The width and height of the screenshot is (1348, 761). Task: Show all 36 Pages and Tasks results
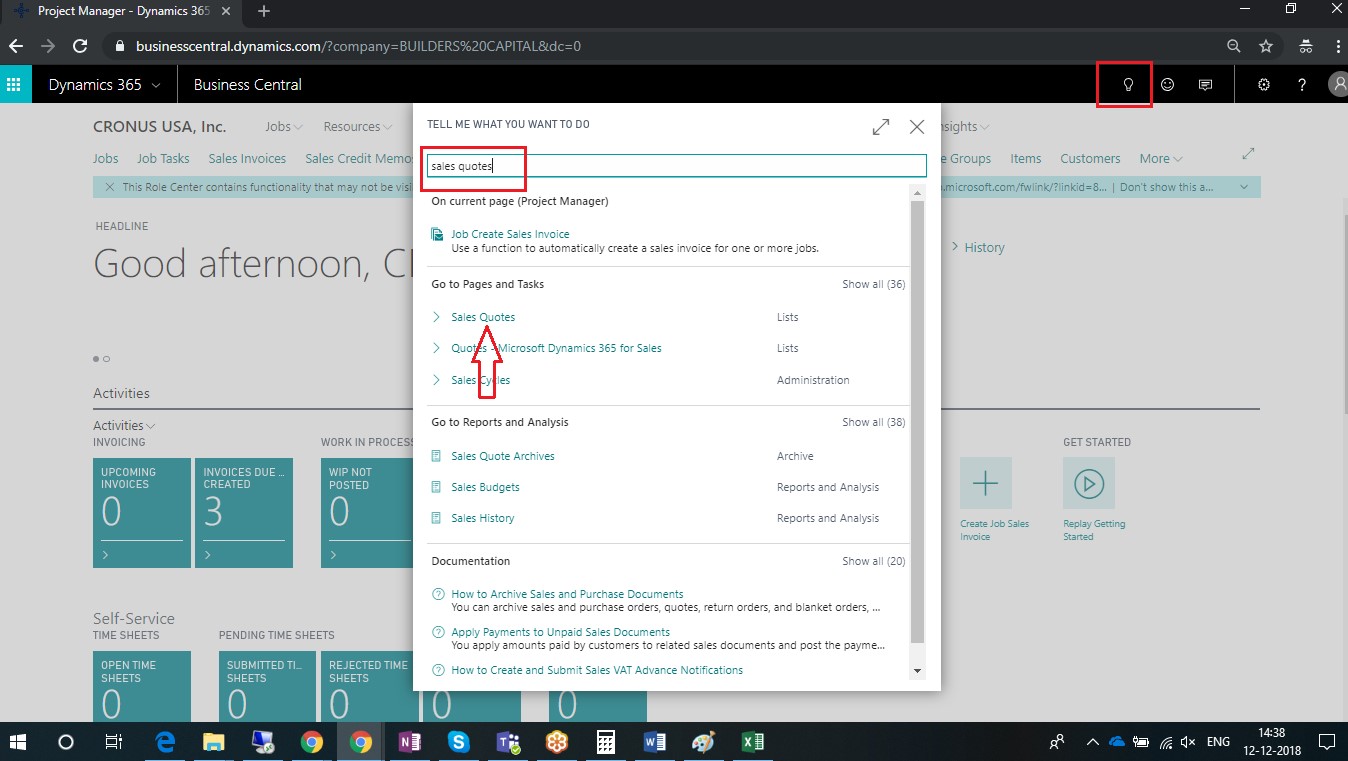pyautogui.click(x=873, y=284)
